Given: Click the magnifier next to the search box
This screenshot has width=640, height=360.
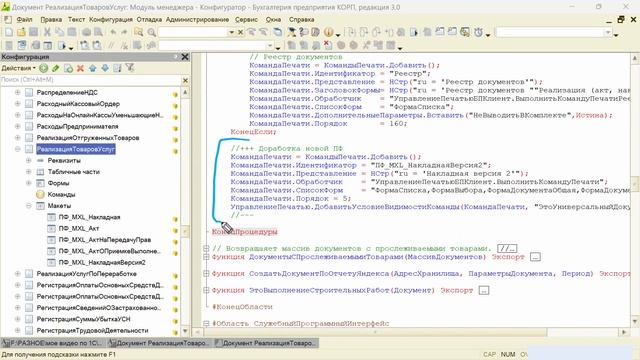Looking at the screenshot, I should click(x=151, y=32).
